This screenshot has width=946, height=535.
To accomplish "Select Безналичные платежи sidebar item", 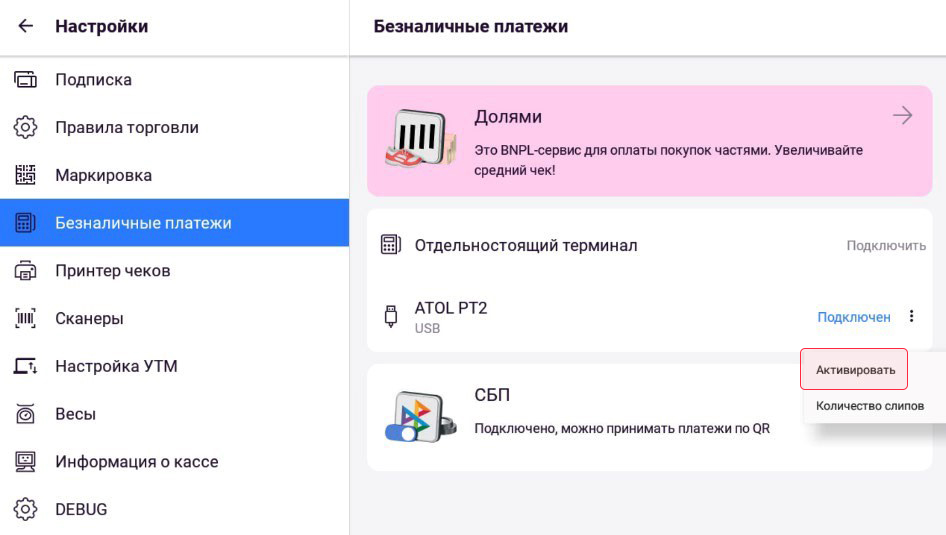I will pos(174,223).
